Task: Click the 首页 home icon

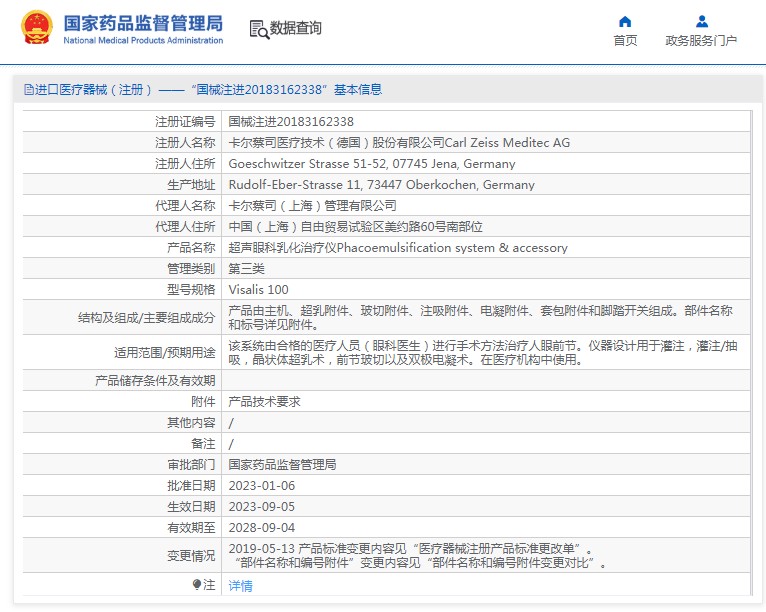Action: (x=625, y=21)
